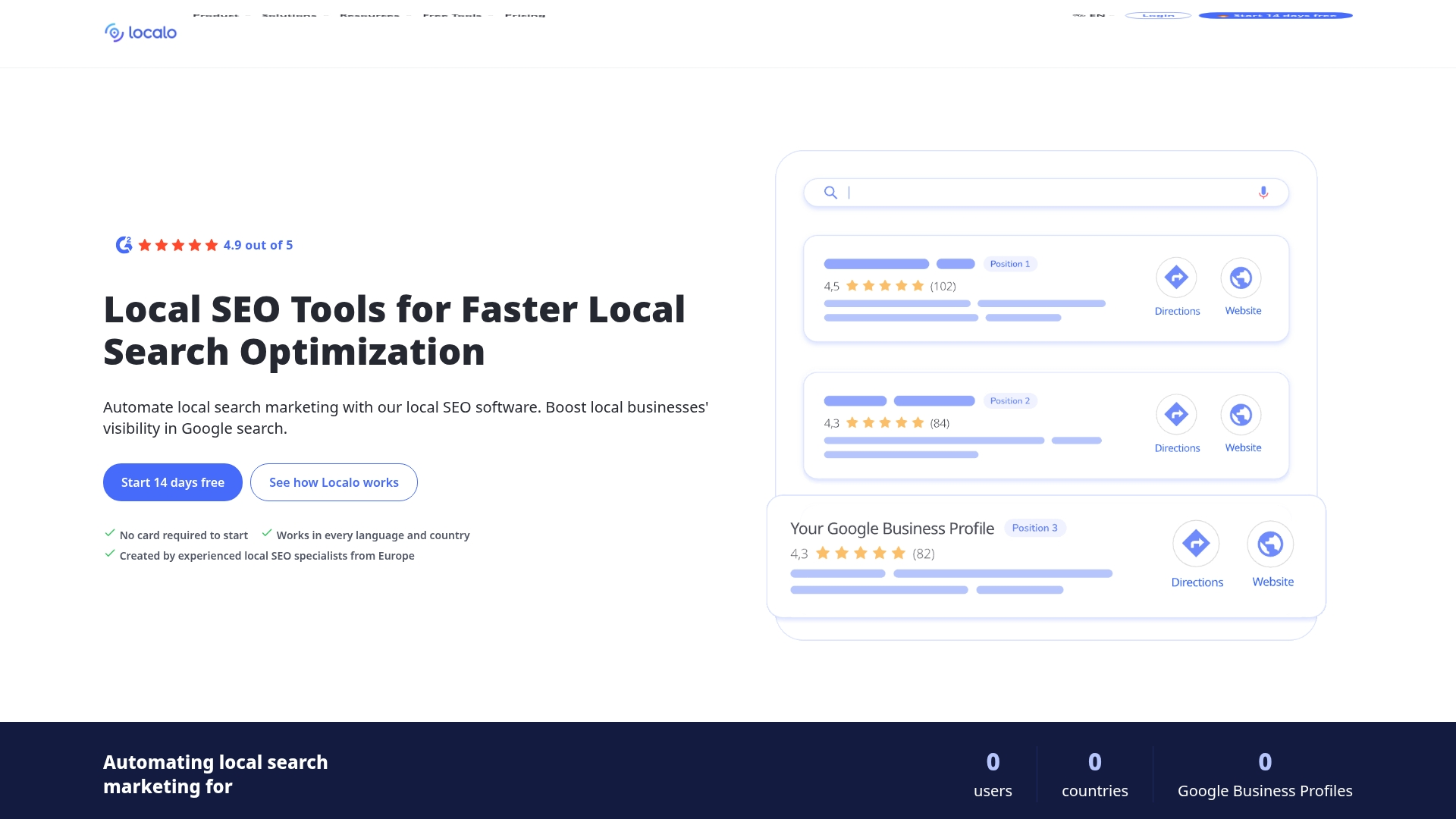
Task: Click Directions icon in Position 3 card
Action: tap(1196, 544)
